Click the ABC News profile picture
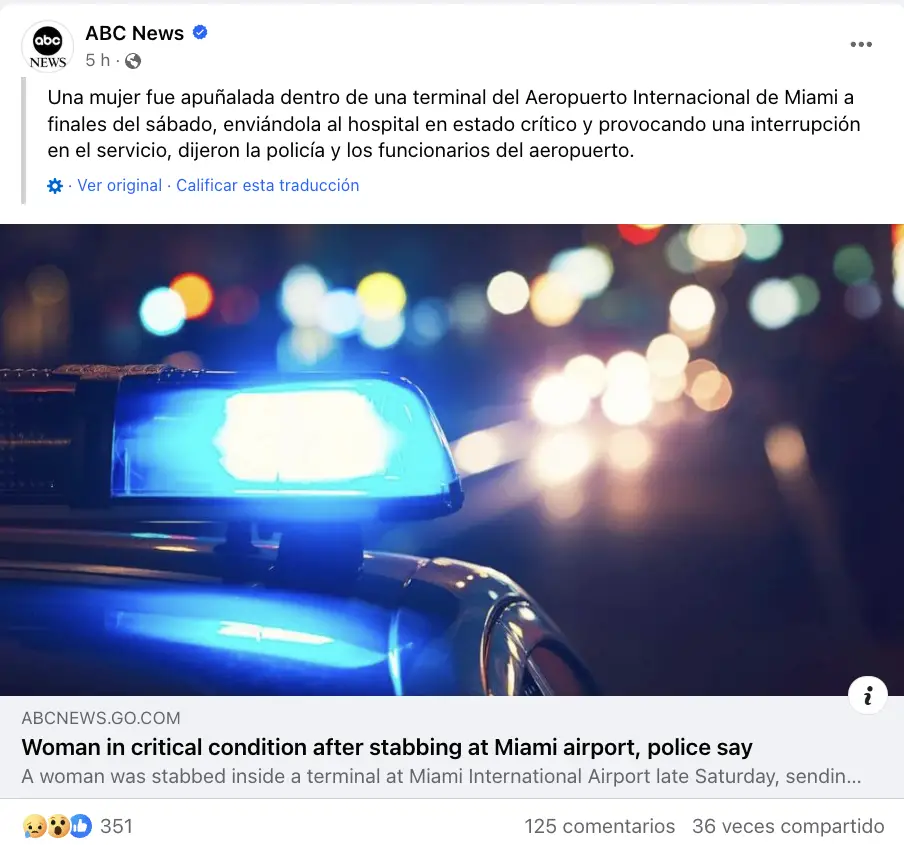The width and height of the screenshot is (904, 845). 48,47
